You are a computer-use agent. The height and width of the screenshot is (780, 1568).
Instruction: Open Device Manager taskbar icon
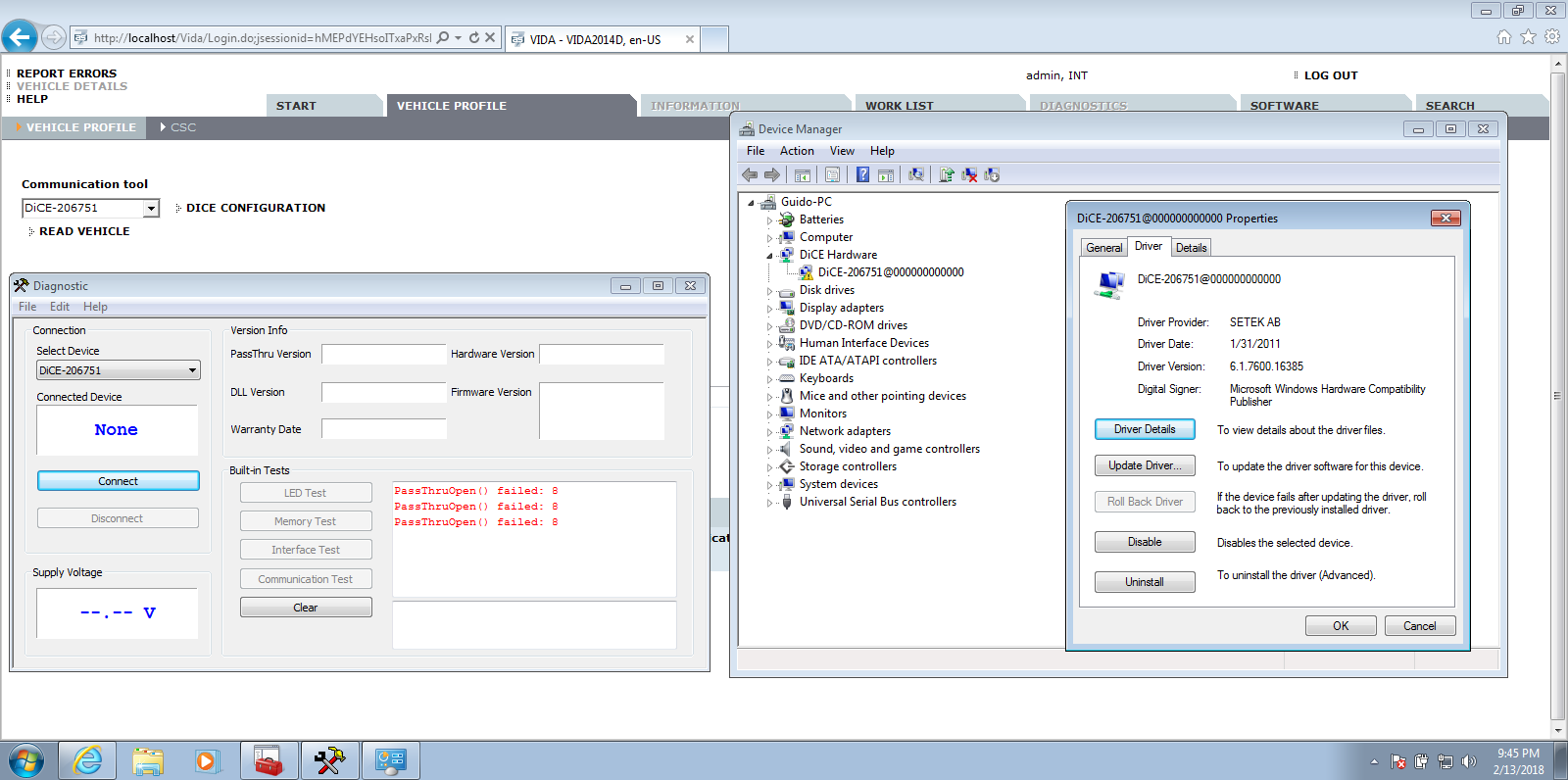pos(391,760)
